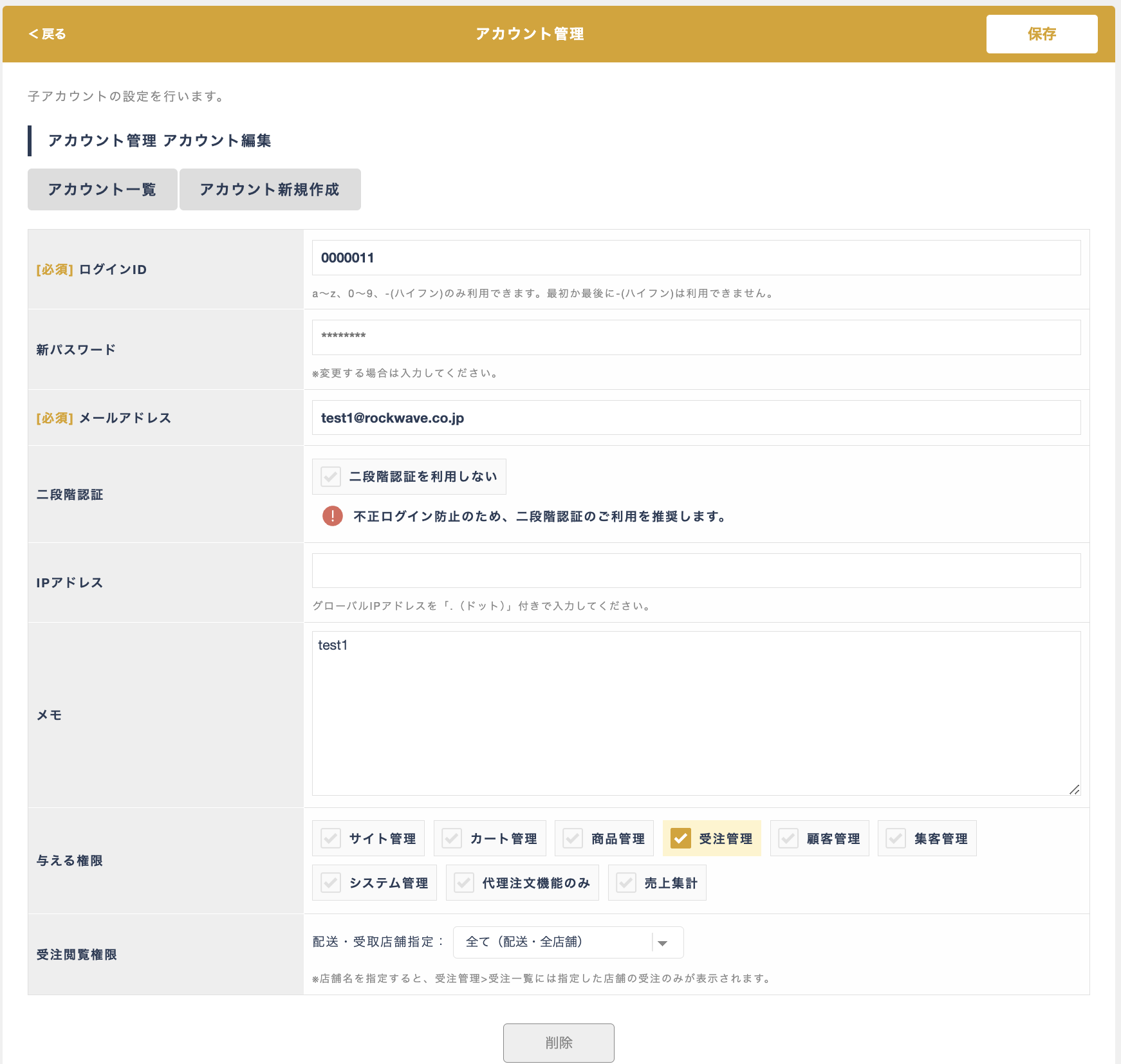Click the 削除 button
The width and height of the screenshot is (1121, 1064).
559,1043
